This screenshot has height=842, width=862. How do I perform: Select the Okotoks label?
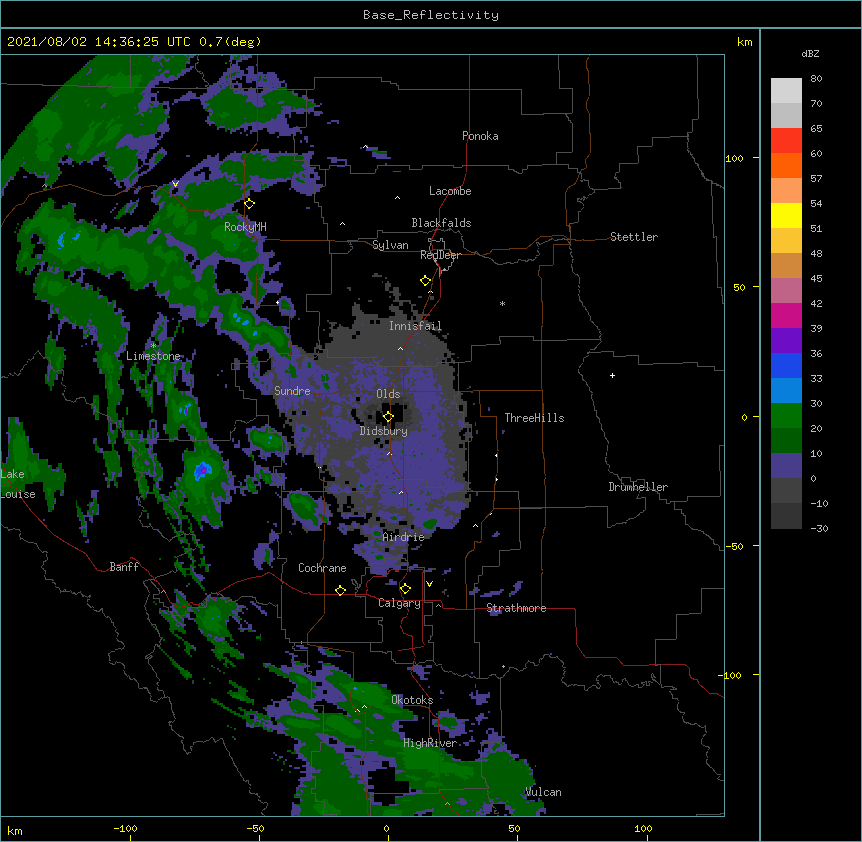412,700
